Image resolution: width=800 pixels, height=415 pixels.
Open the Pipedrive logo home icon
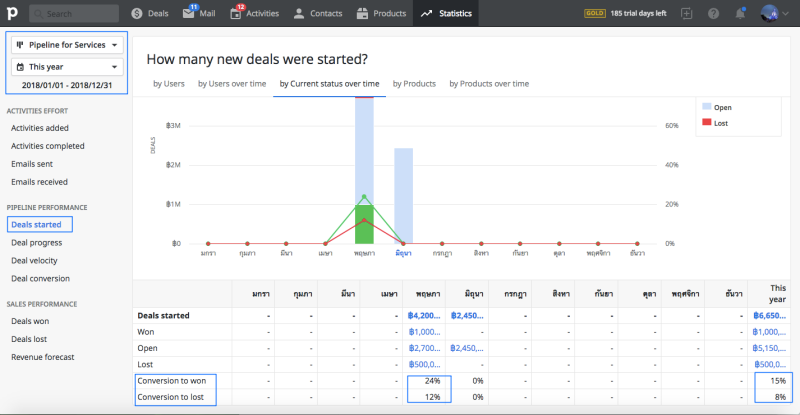[x=12, y=13]
